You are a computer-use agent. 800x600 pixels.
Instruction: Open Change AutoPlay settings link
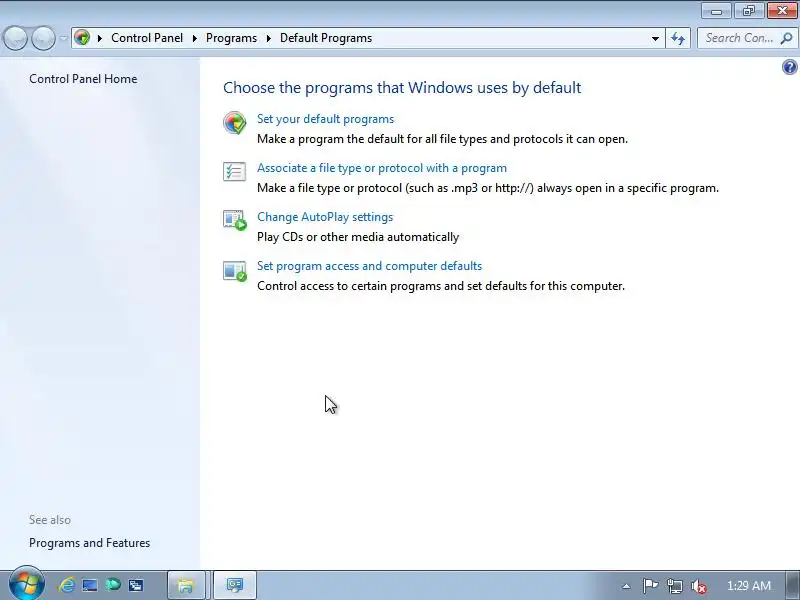click(x=325, y=217)
